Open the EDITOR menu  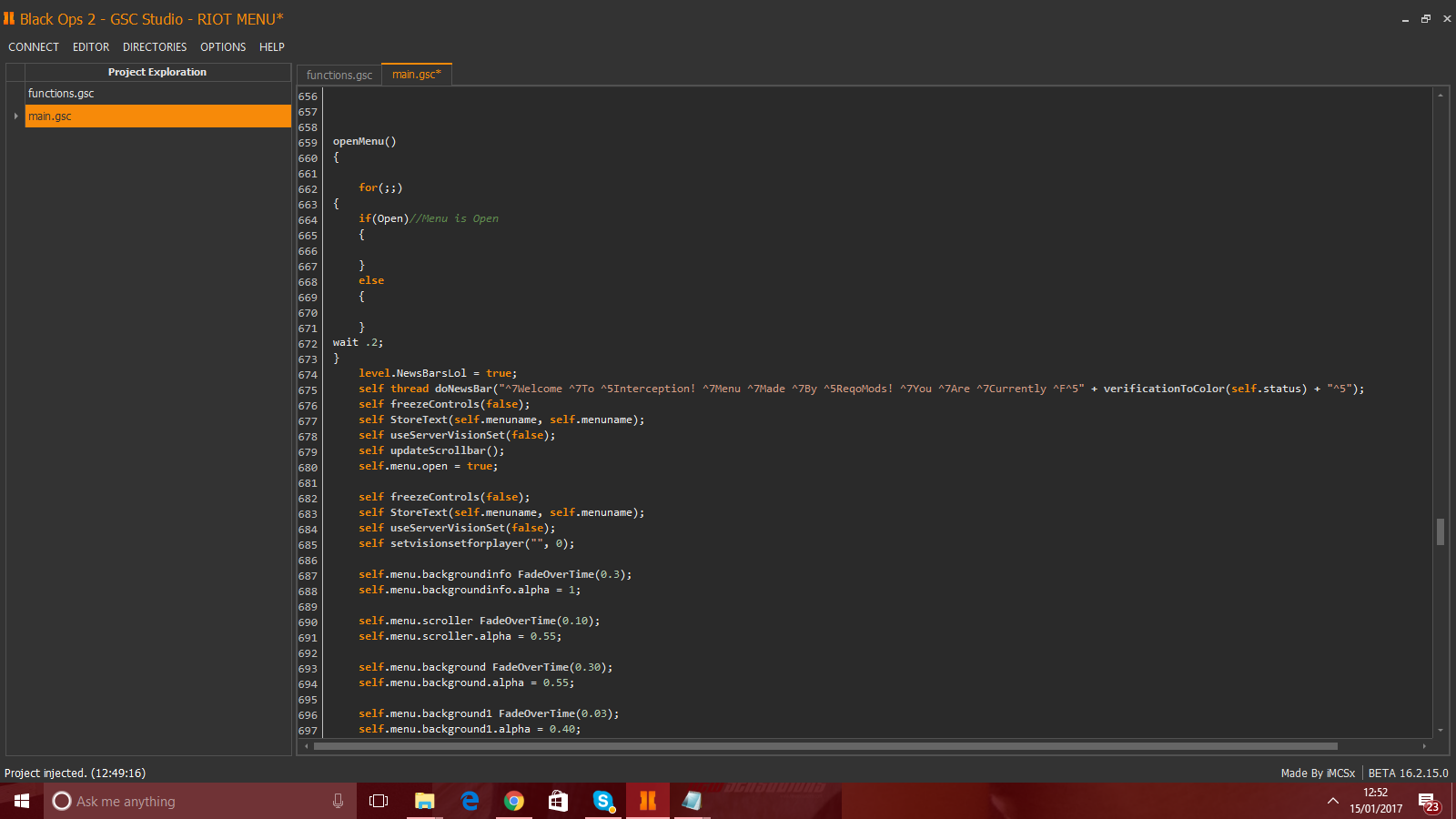point(91,47)
